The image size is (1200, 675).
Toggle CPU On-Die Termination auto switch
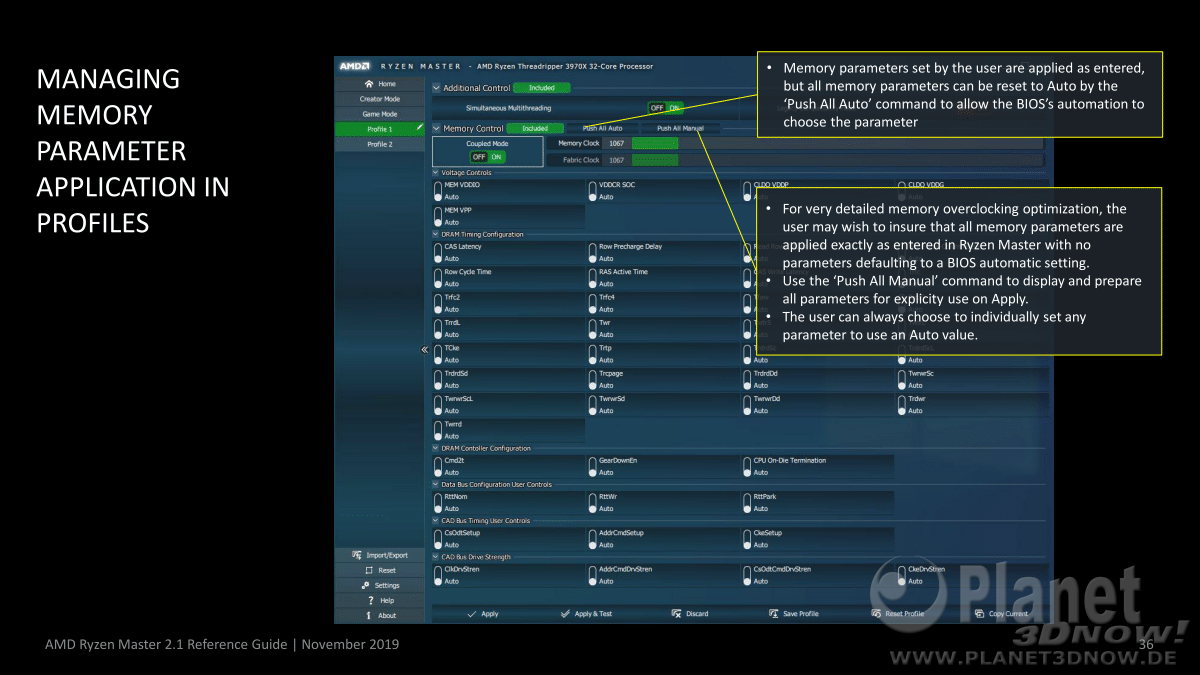(748, 466)
